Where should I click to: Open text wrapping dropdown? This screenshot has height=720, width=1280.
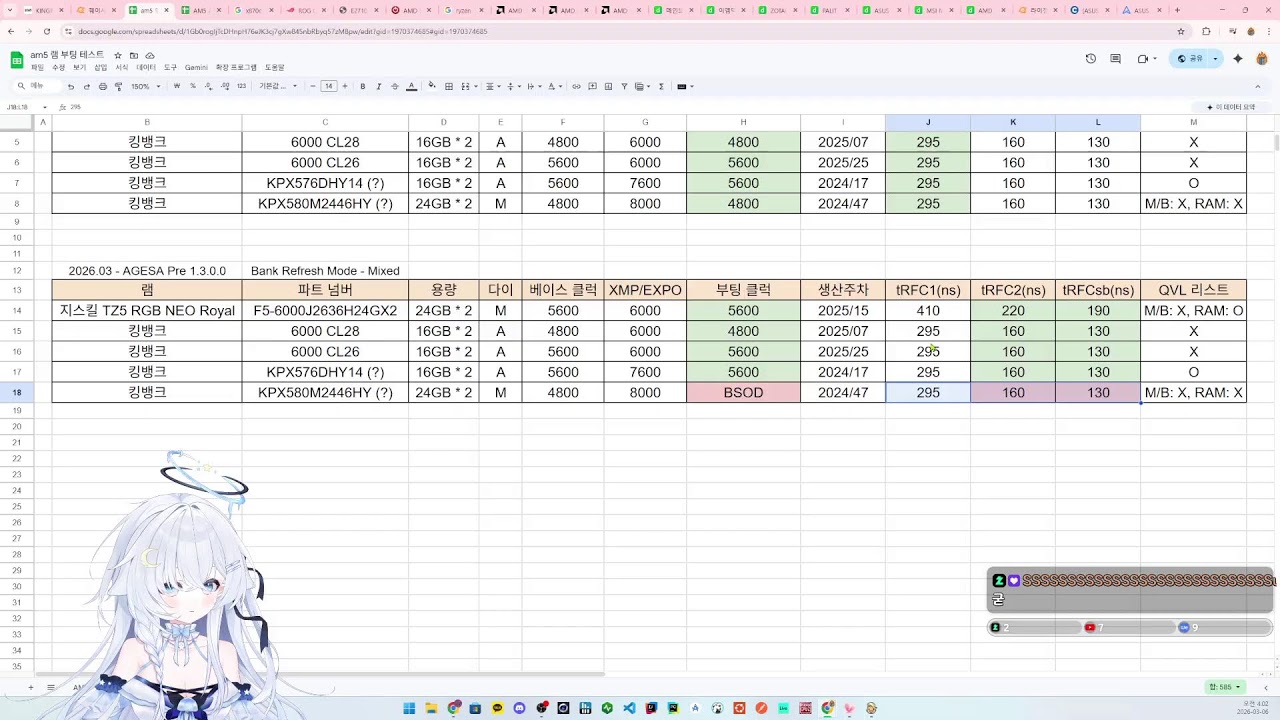pyautogui.click(x=532, y=86)
